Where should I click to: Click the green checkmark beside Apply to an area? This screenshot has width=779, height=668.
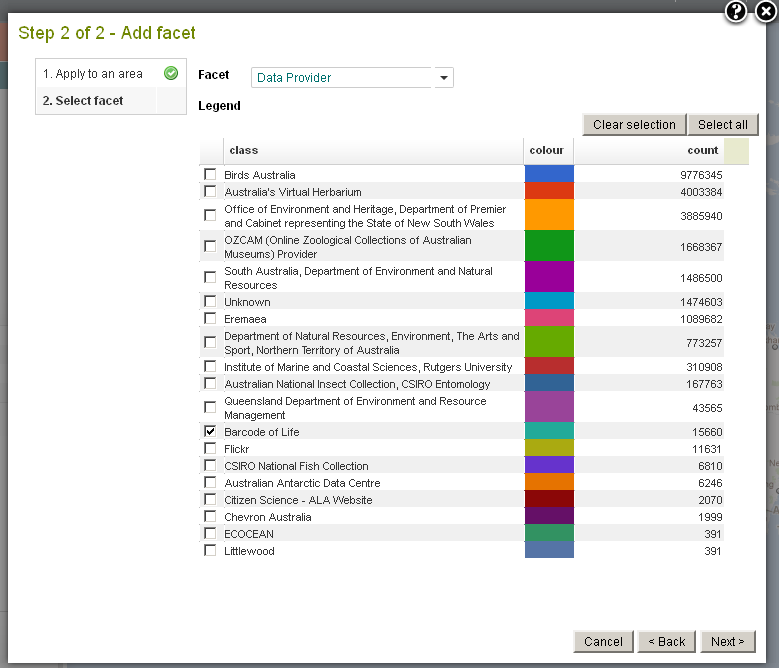171,73
